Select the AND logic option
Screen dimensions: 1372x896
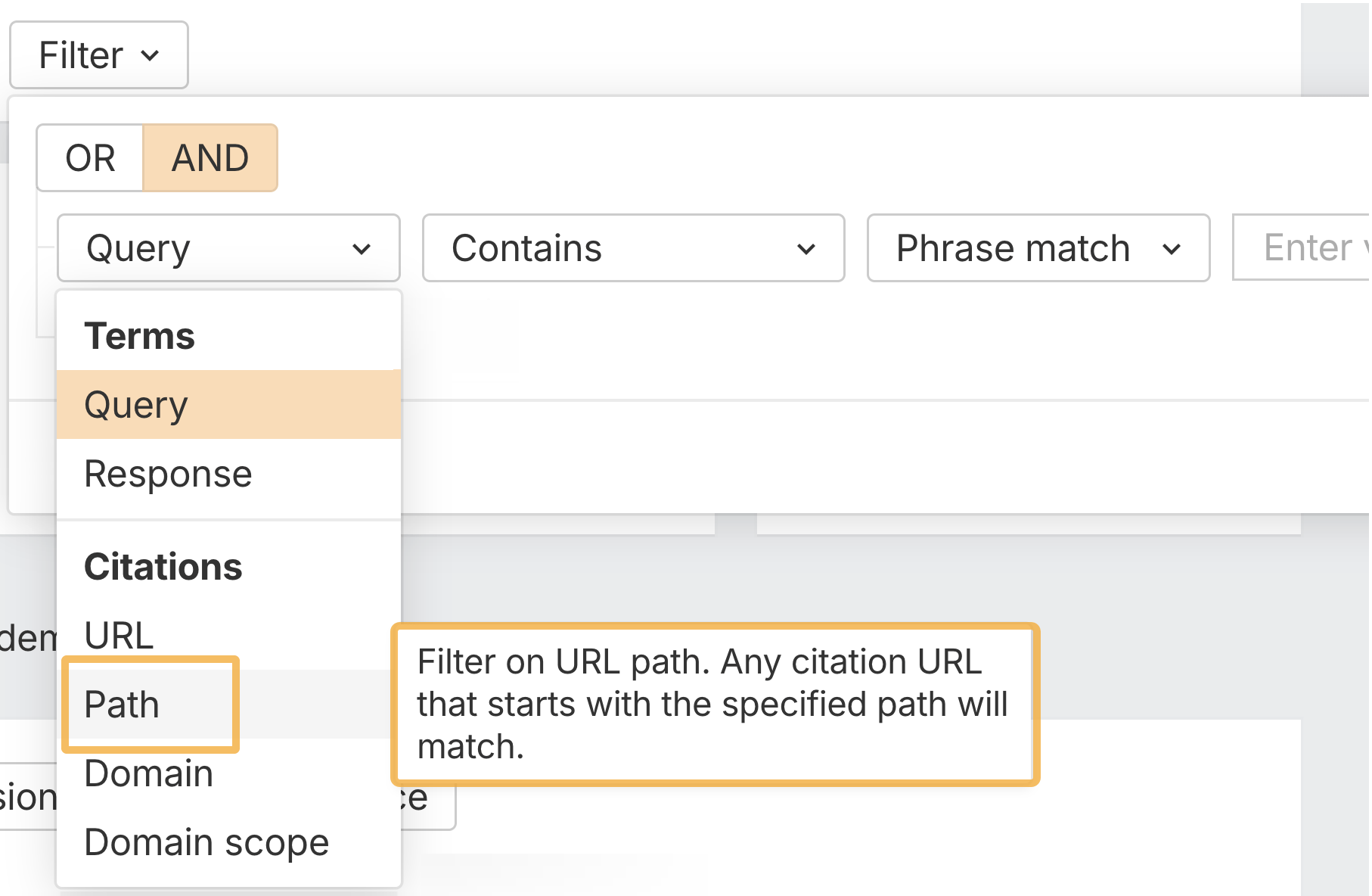click(x=210, y=157)
